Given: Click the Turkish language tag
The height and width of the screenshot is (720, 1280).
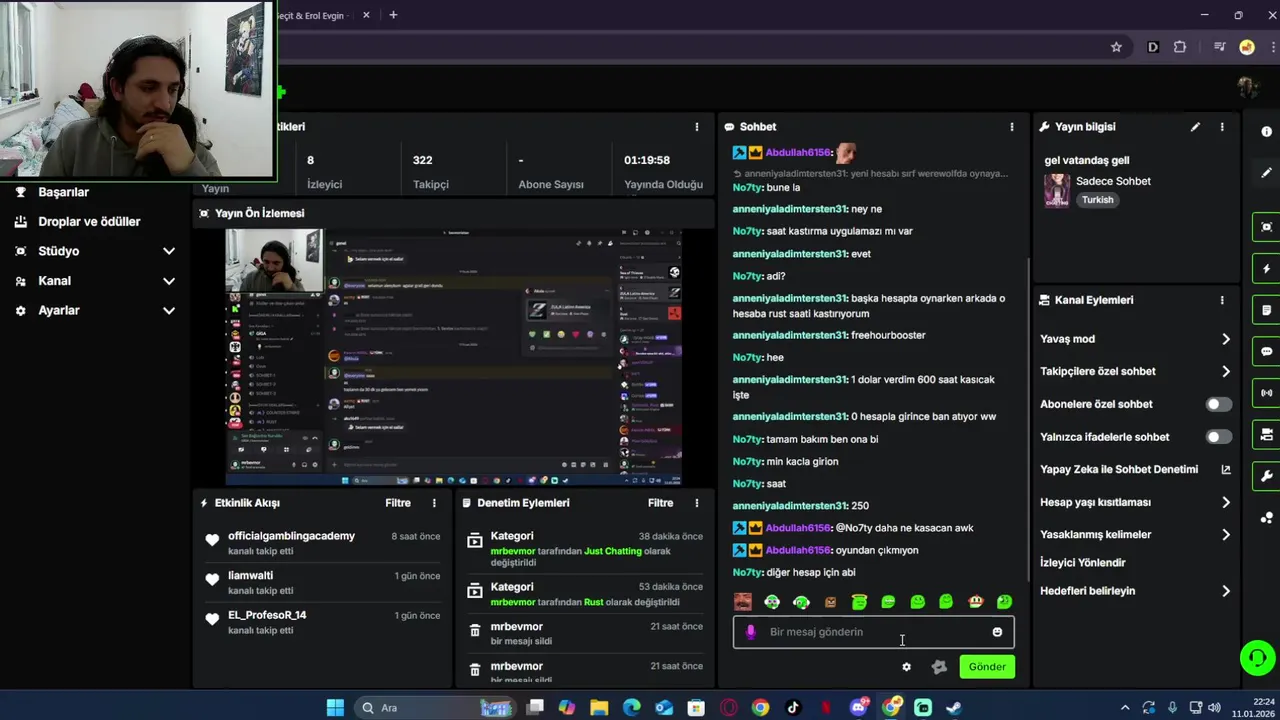Looking at the screenshot, I should [1097, 200].
